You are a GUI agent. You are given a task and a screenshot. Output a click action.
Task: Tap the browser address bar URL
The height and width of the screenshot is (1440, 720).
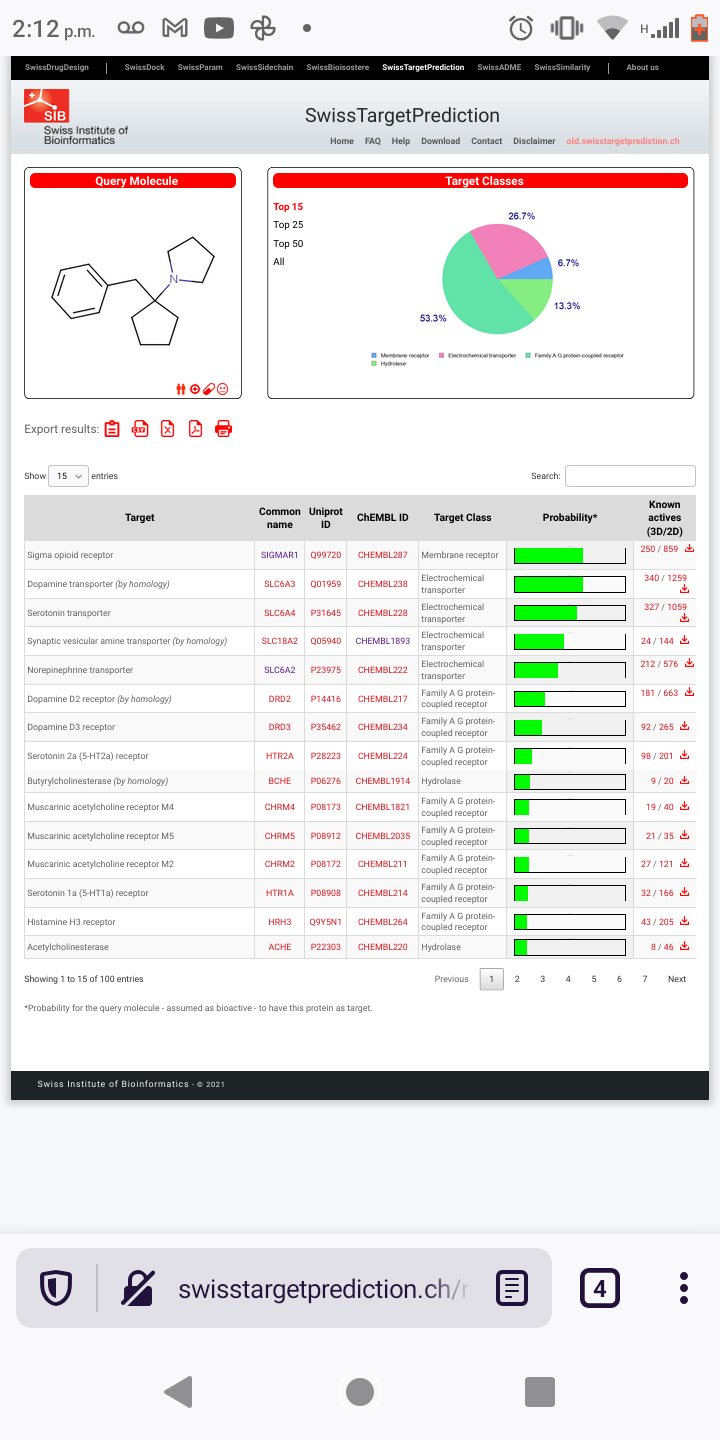point(322,1289)
